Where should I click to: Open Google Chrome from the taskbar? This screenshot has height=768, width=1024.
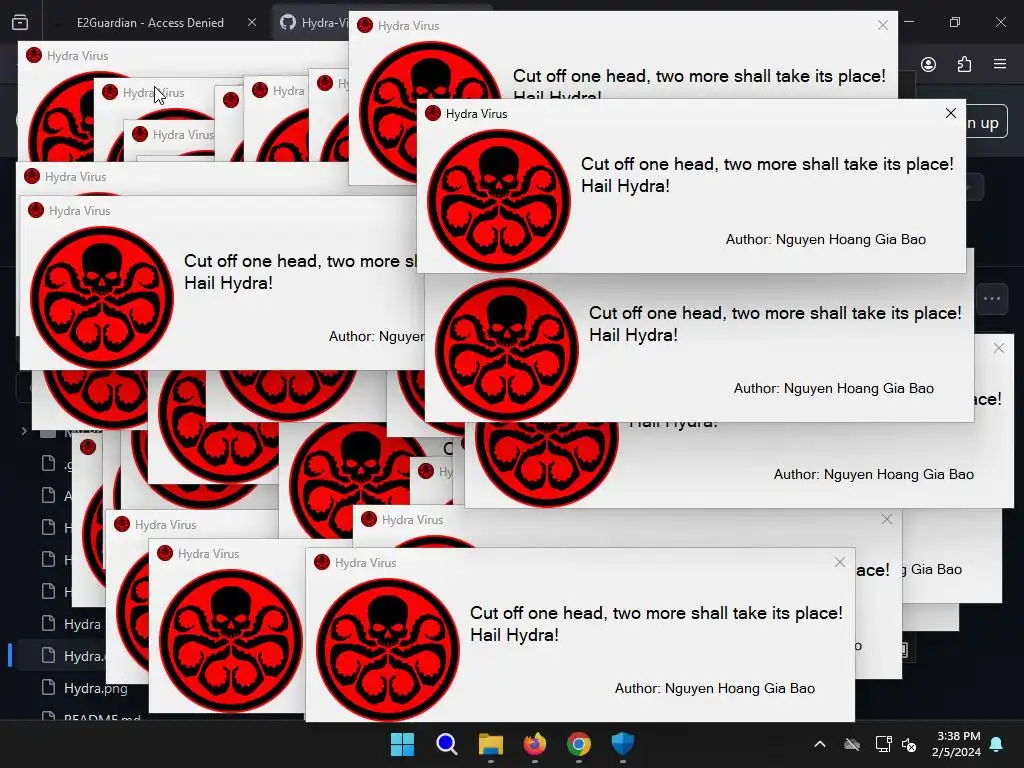pos(579,744)
